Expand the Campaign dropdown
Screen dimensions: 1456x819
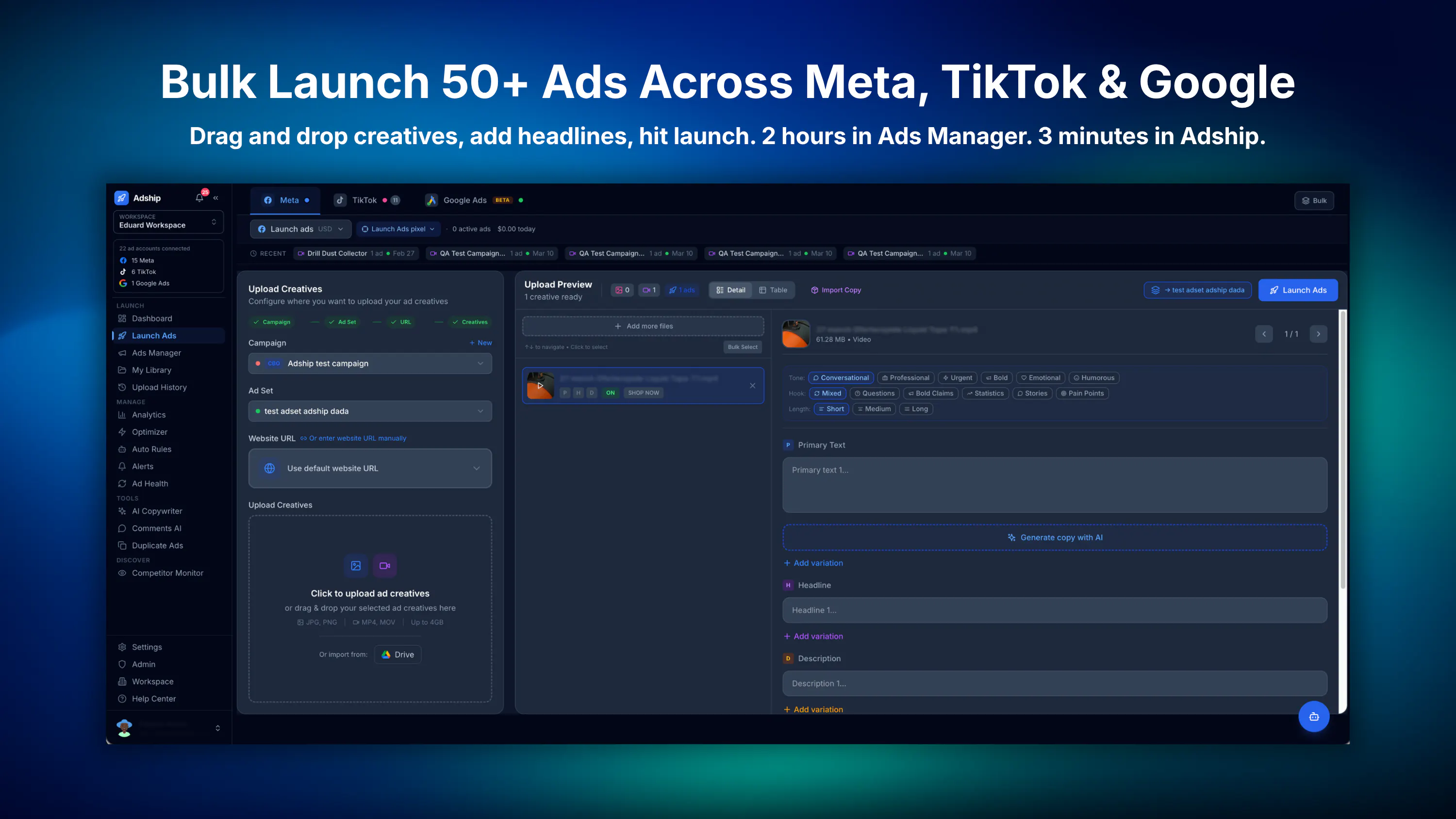tap(370, 363)
